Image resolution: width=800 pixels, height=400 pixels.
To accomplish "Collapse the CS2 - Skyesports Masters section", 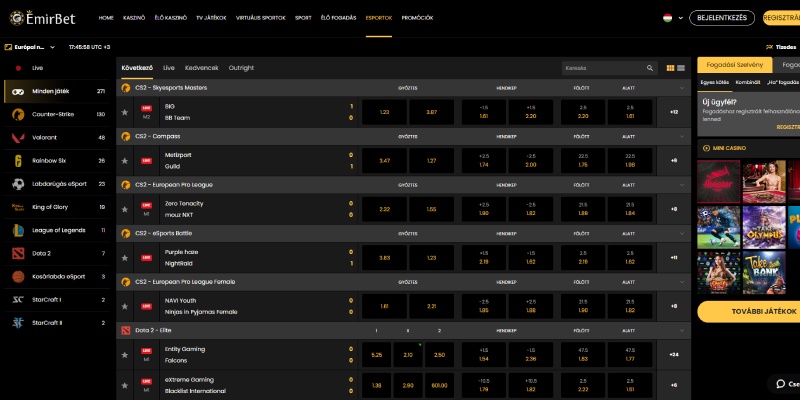I will click(682, 88).
